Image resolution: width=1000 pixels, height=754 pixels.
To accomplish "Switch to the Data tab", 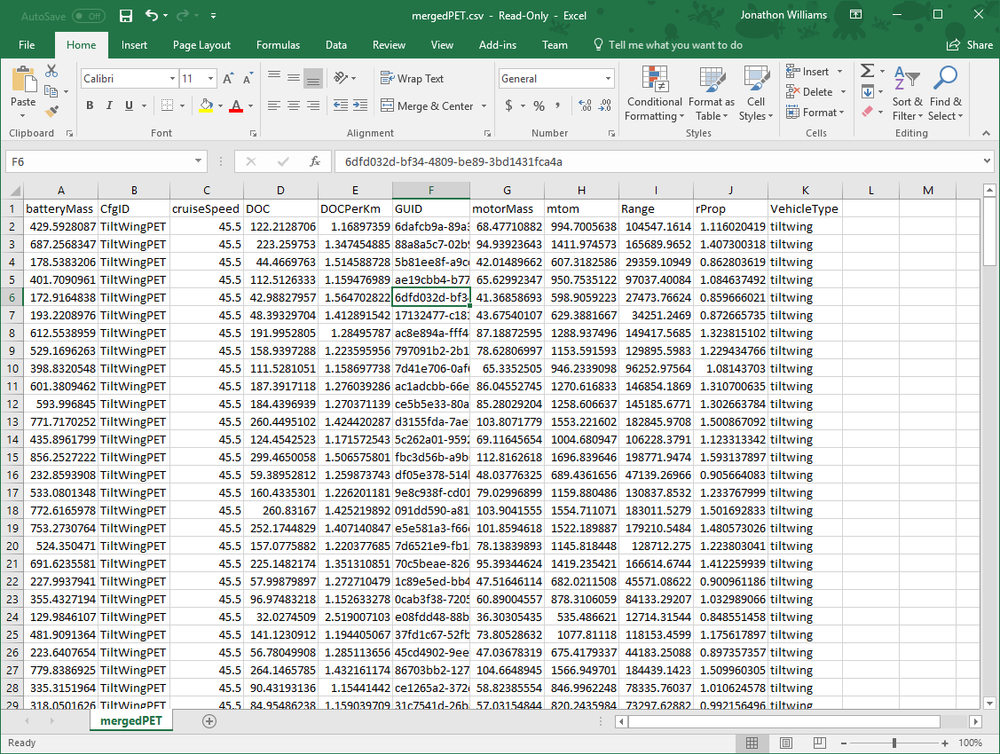I will 336,45.
